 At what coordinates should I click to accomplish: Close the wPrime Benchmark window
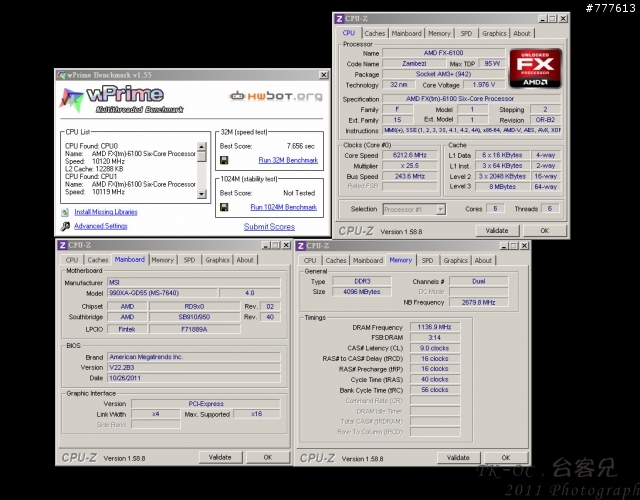[323, 75]
